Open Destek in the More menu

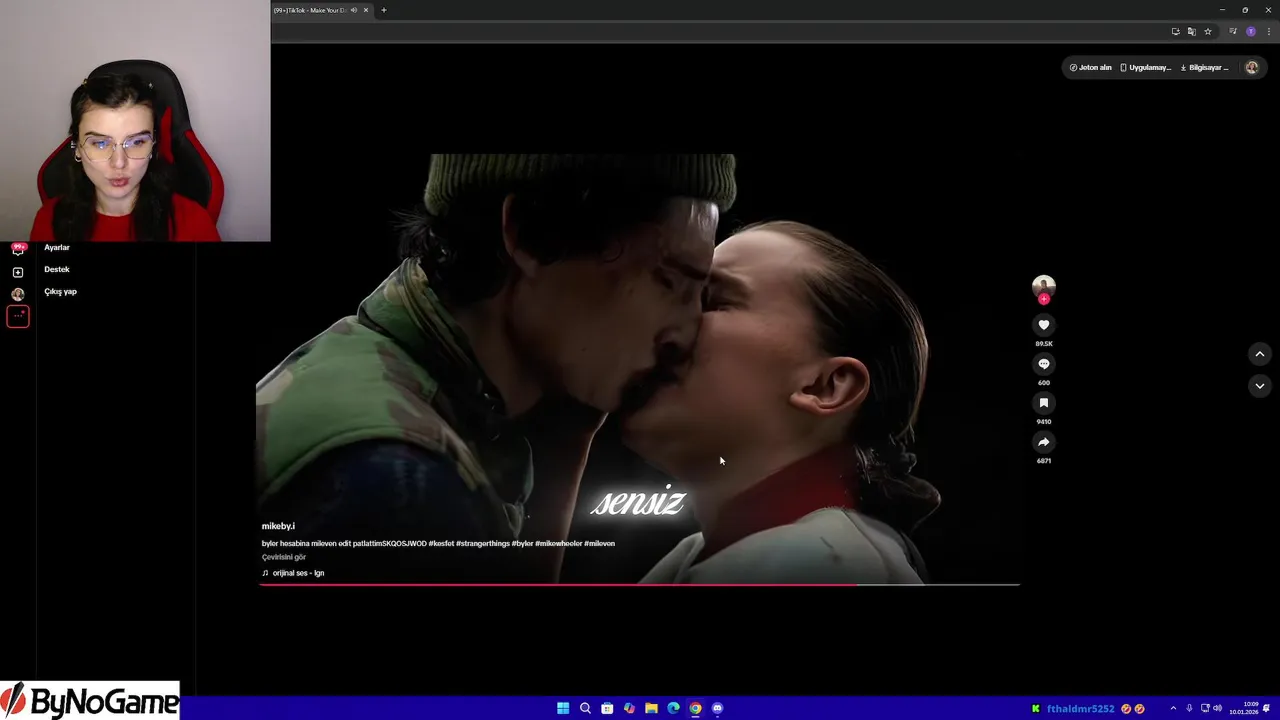coord(57,270)
